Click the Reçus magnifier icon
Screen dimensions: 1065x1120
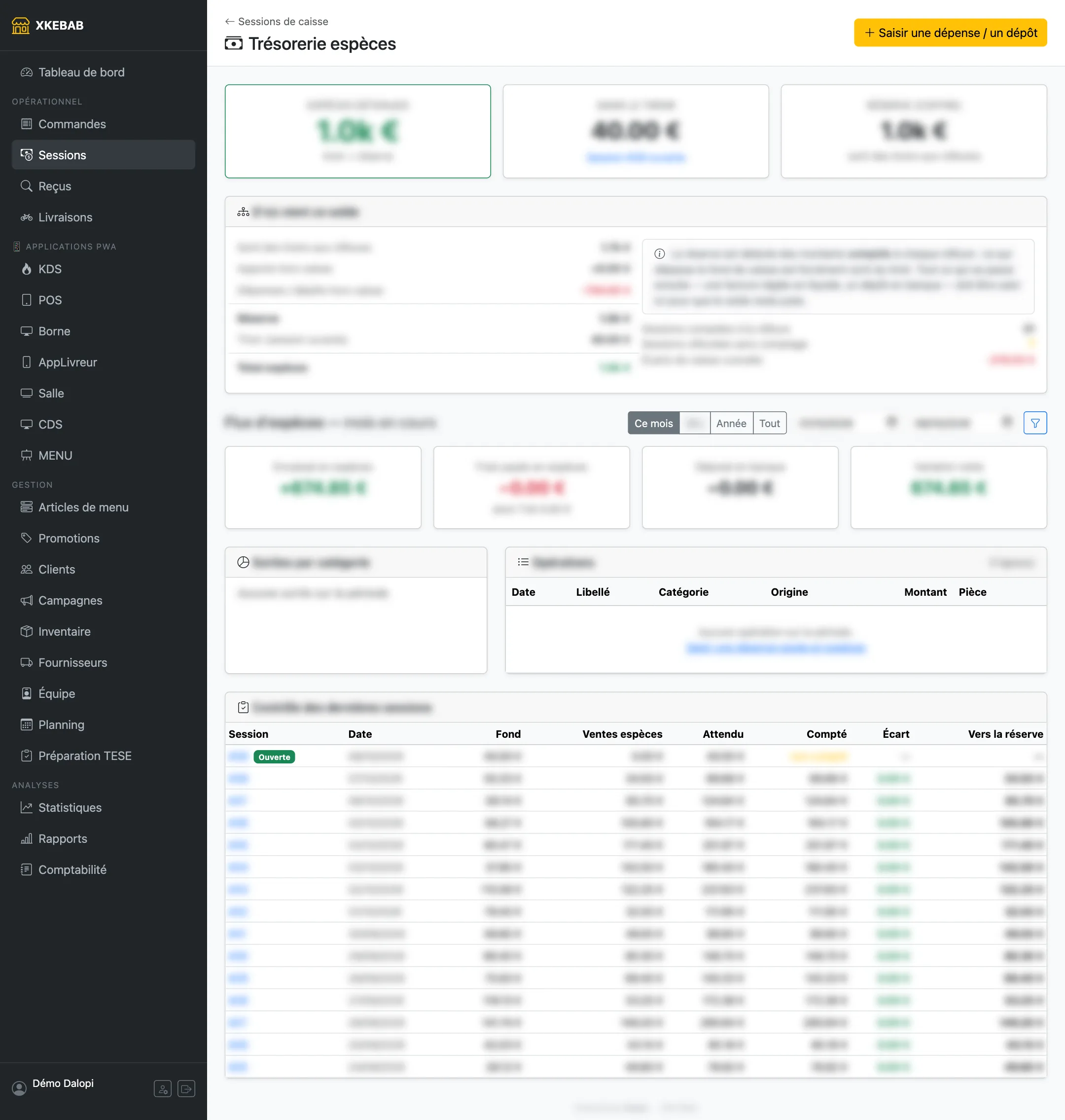(x=26, y=186)
